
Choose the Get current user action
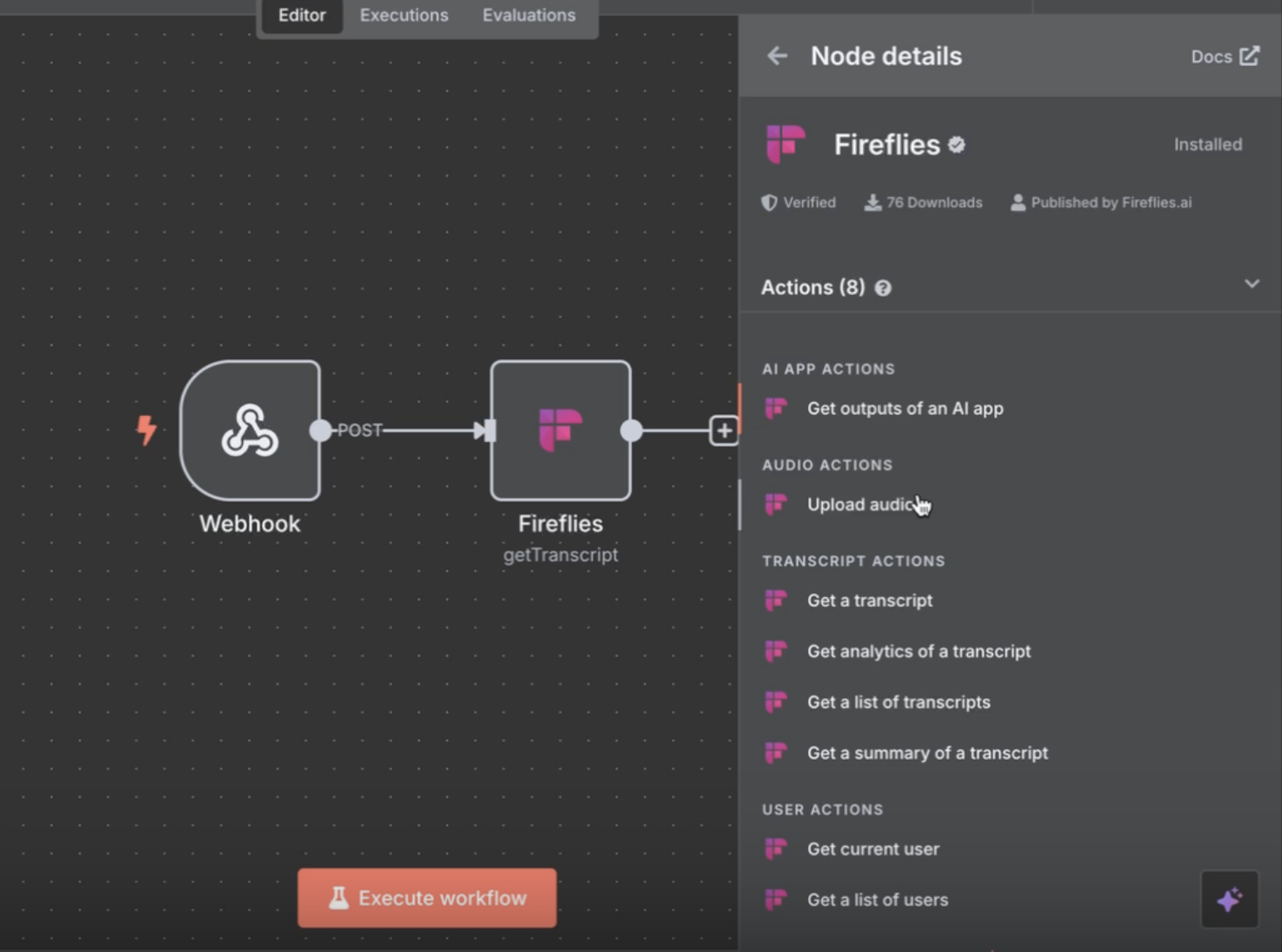click(873, 849)
